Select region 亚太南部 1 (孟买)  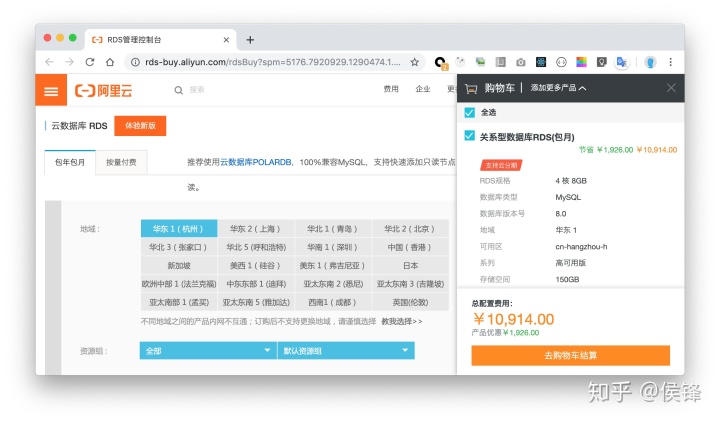coord(179,302)
